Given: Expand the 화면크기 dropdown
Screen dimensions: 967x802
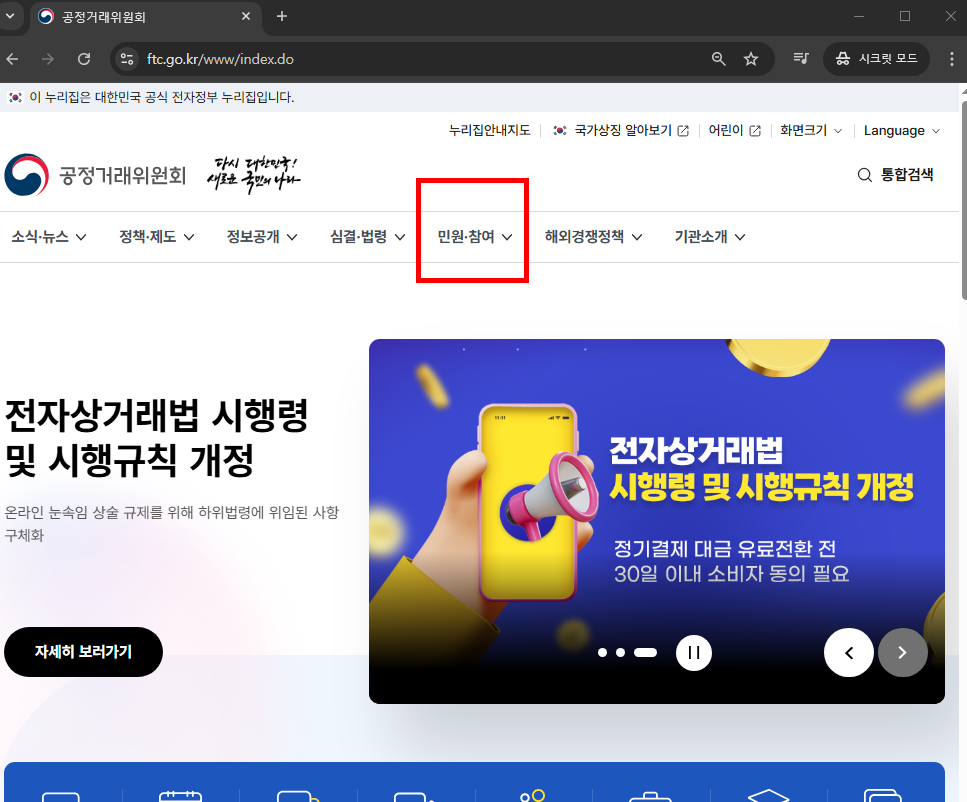Looking at the screenshot, I should [810, 130].
